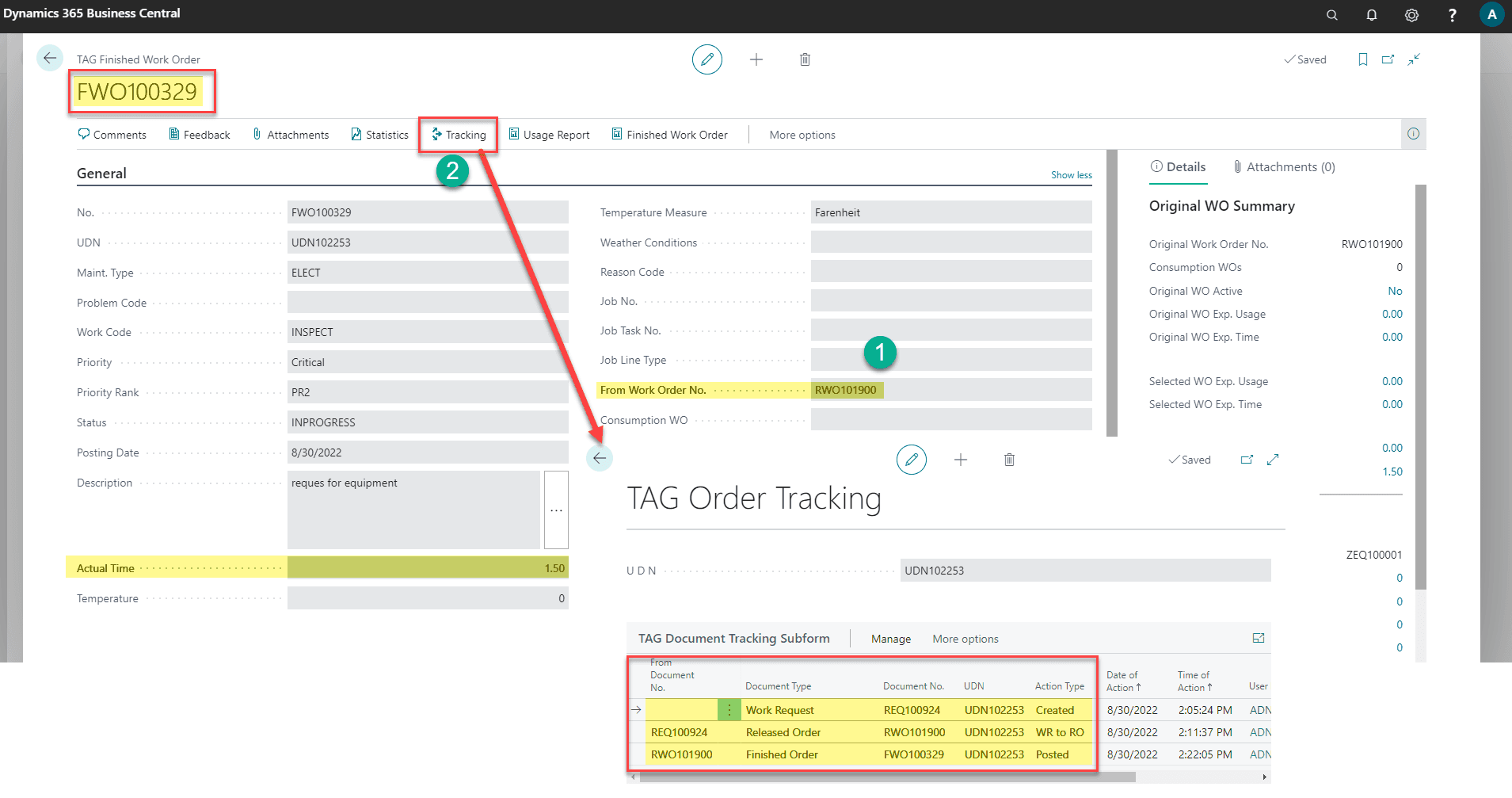Click the Posting Date field 8/30/2022
Screen dimensions: 1512x798
pos(428,452)
